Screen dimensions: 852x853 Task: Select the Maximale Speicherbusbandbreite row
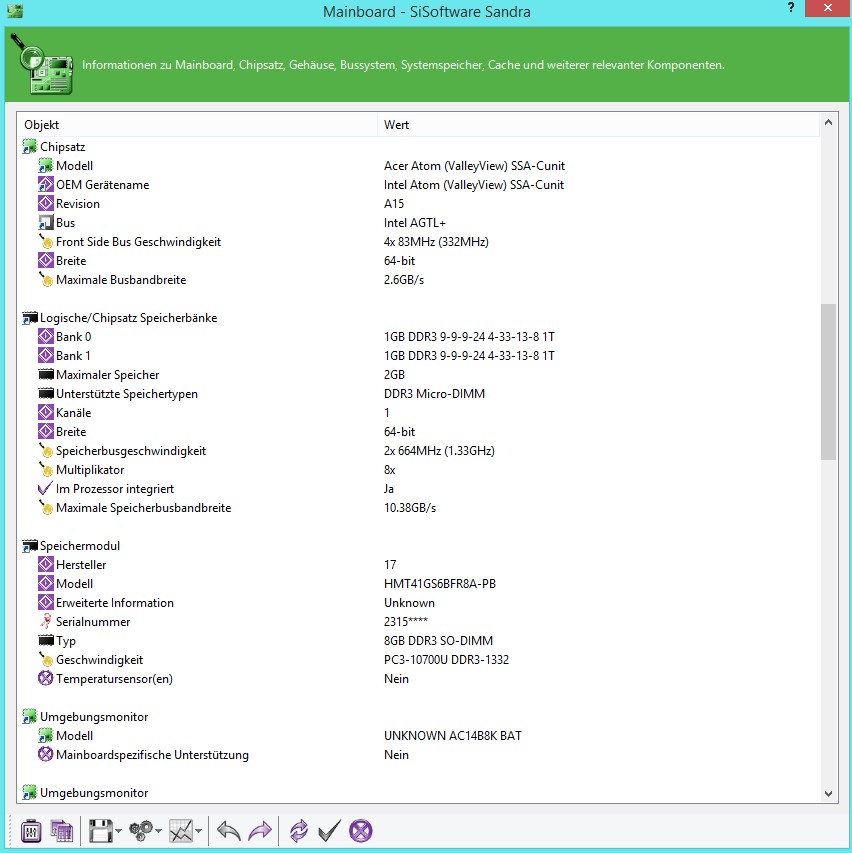[x=418, y=508]
